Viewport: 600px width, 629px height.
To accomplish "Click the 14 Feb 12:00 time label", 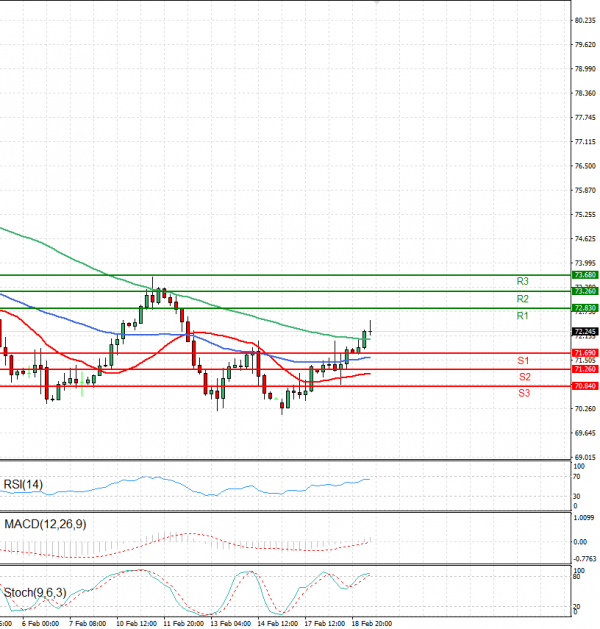I will pos(278,623).
